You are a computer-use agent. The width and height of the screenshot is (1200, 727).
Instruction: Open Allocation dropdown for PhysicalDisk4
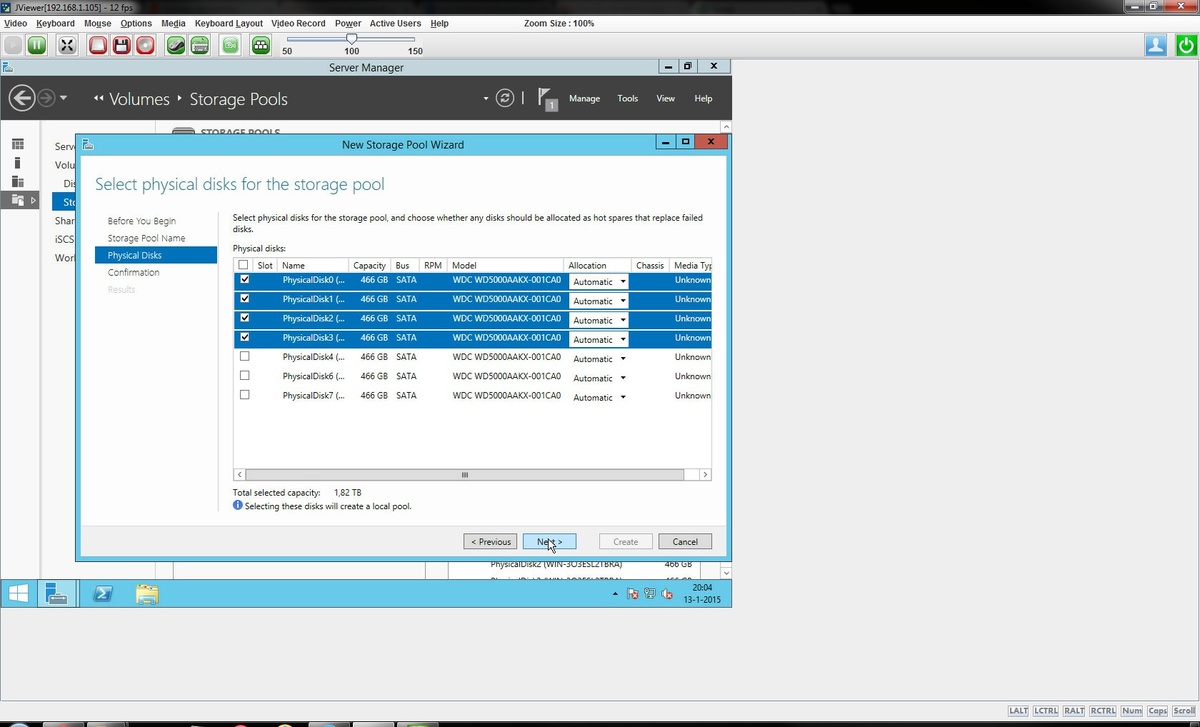[x=598, y=359]
